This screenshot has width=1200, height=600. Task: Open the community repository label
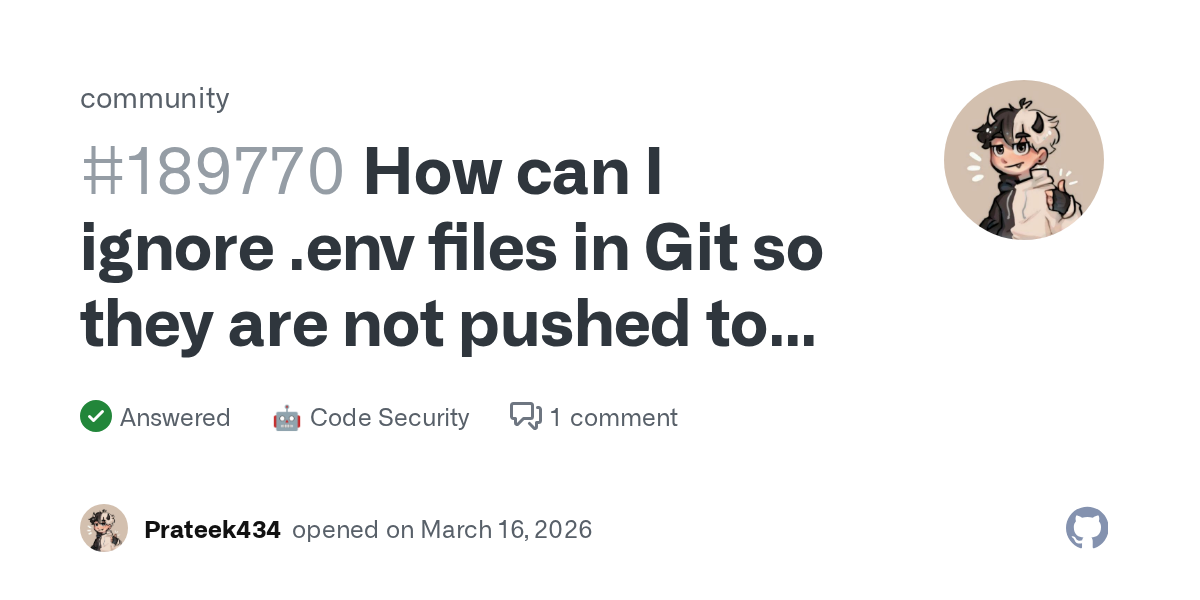click(155, 98)
